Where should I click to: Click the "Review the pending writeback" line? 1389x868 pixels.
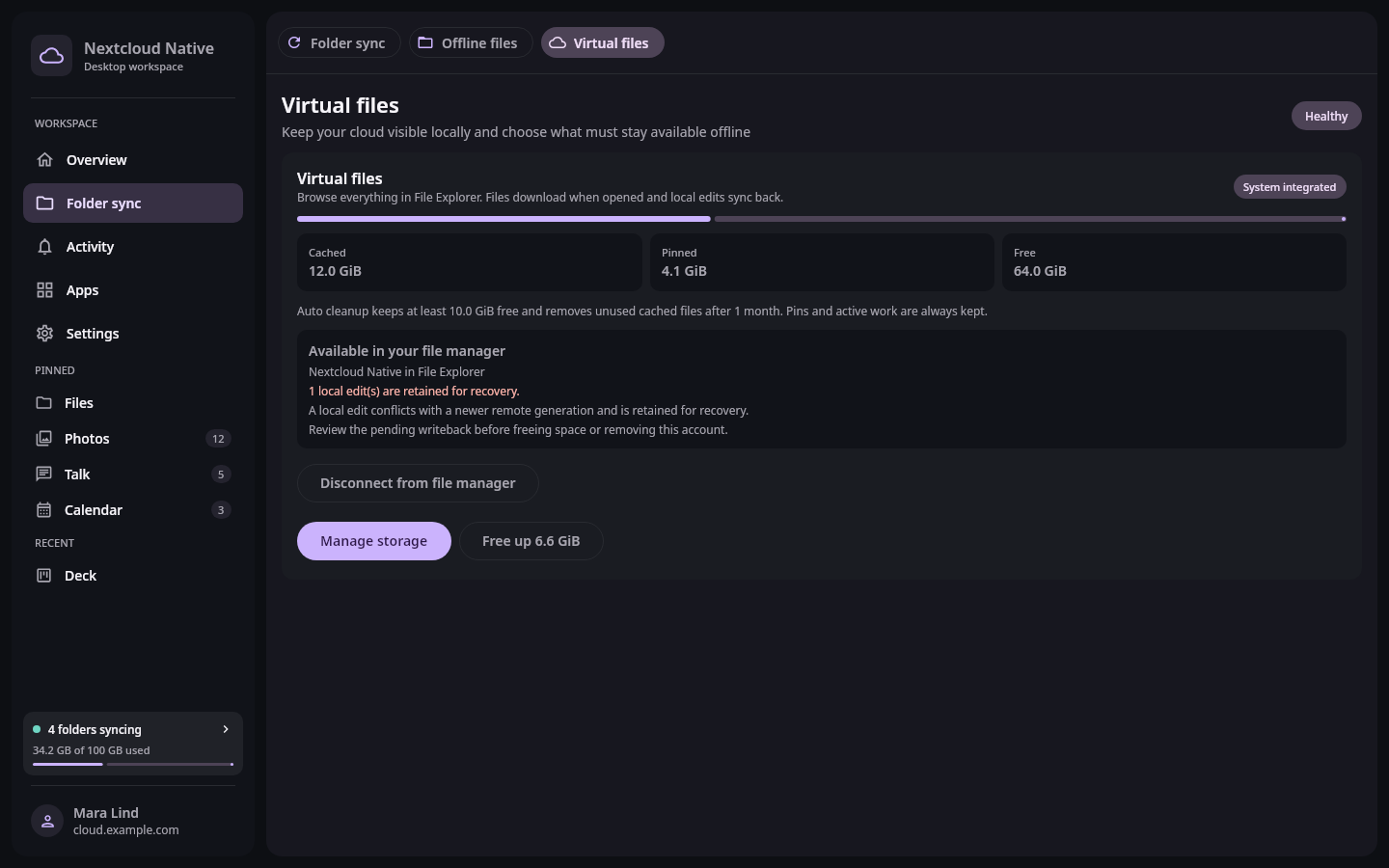click(x=518, y=430)
